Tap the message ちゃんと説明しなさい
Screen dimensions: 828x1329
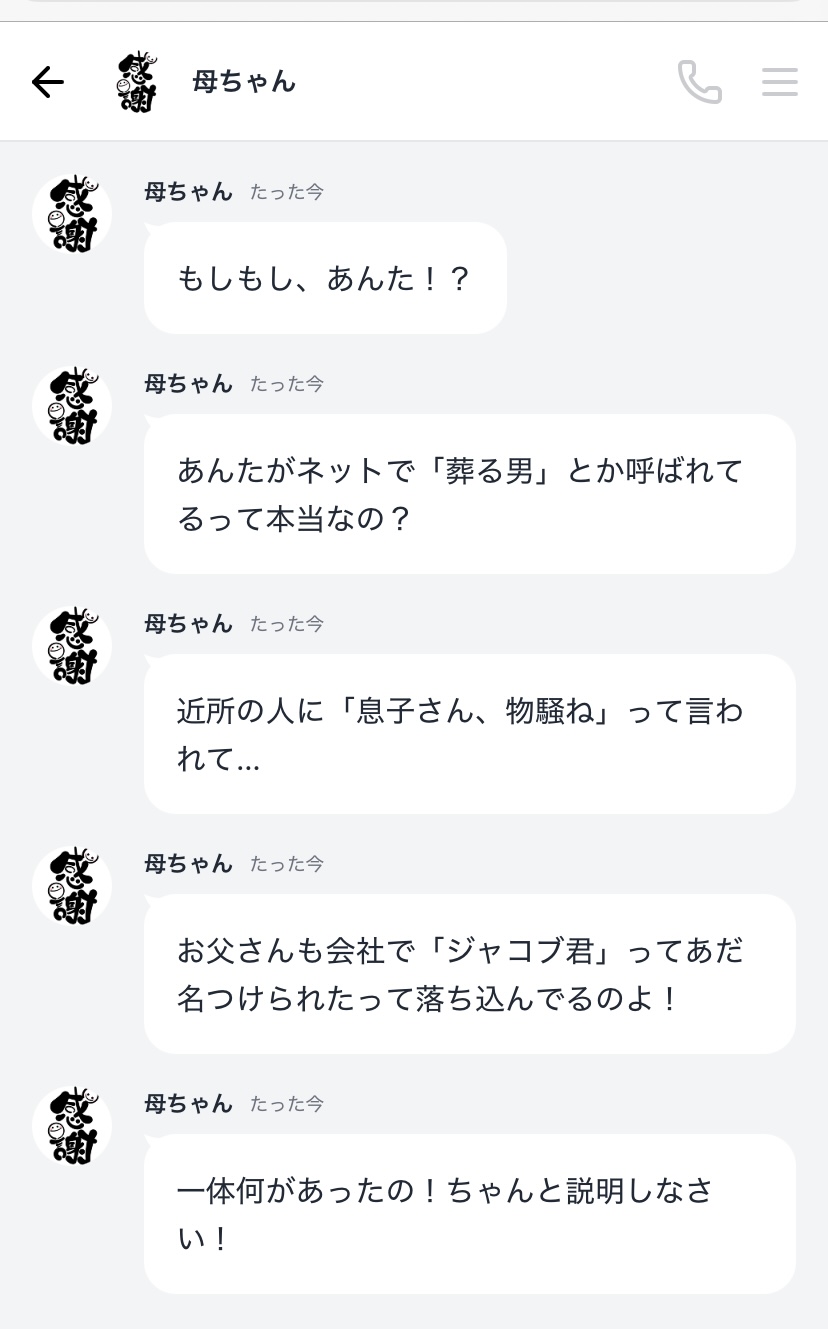coord(469,1214)
